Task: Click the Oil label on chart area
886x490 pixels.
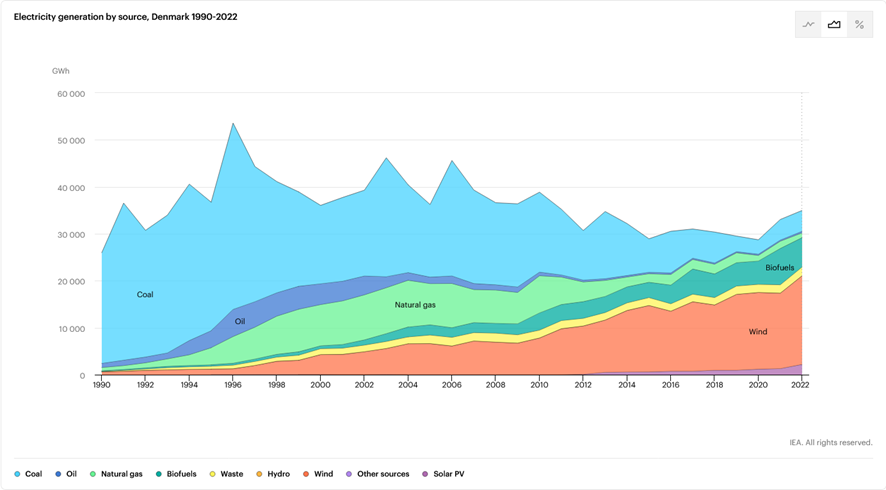Action: (240, 321)
